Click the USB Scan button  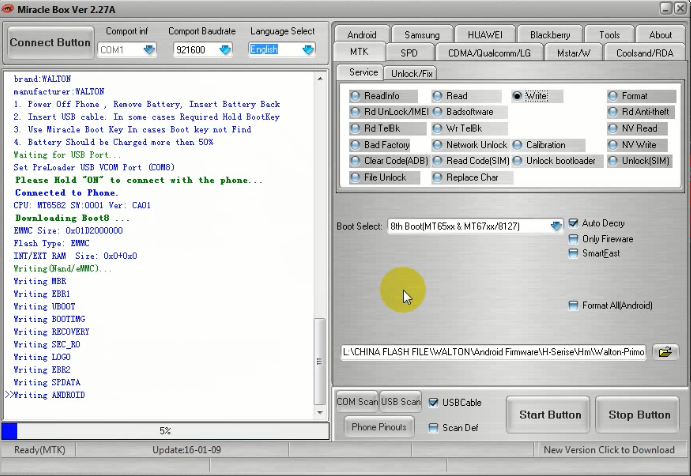pos(401,402)
